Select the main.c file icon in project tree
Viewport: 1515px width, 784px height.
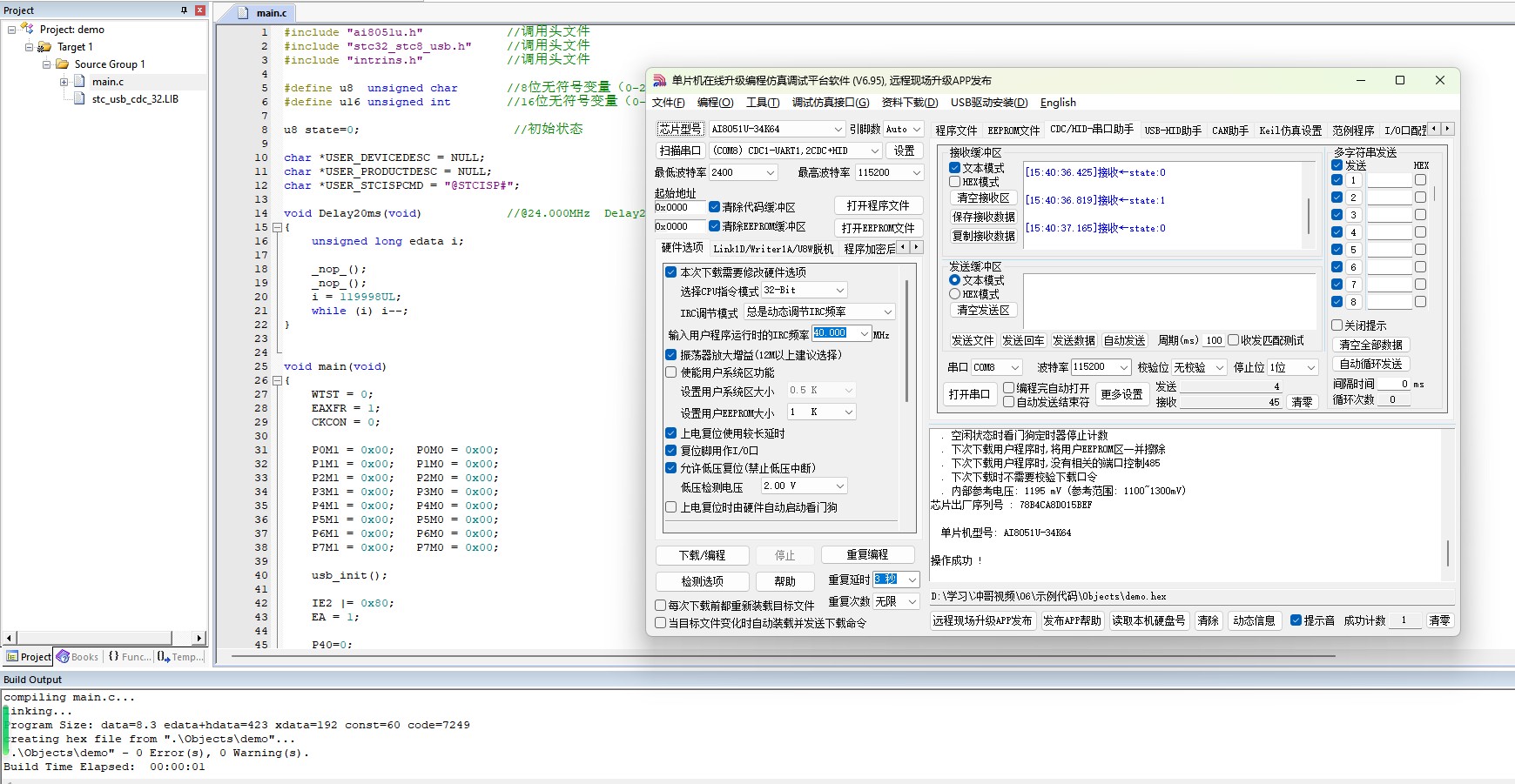[x=80, y=82]
